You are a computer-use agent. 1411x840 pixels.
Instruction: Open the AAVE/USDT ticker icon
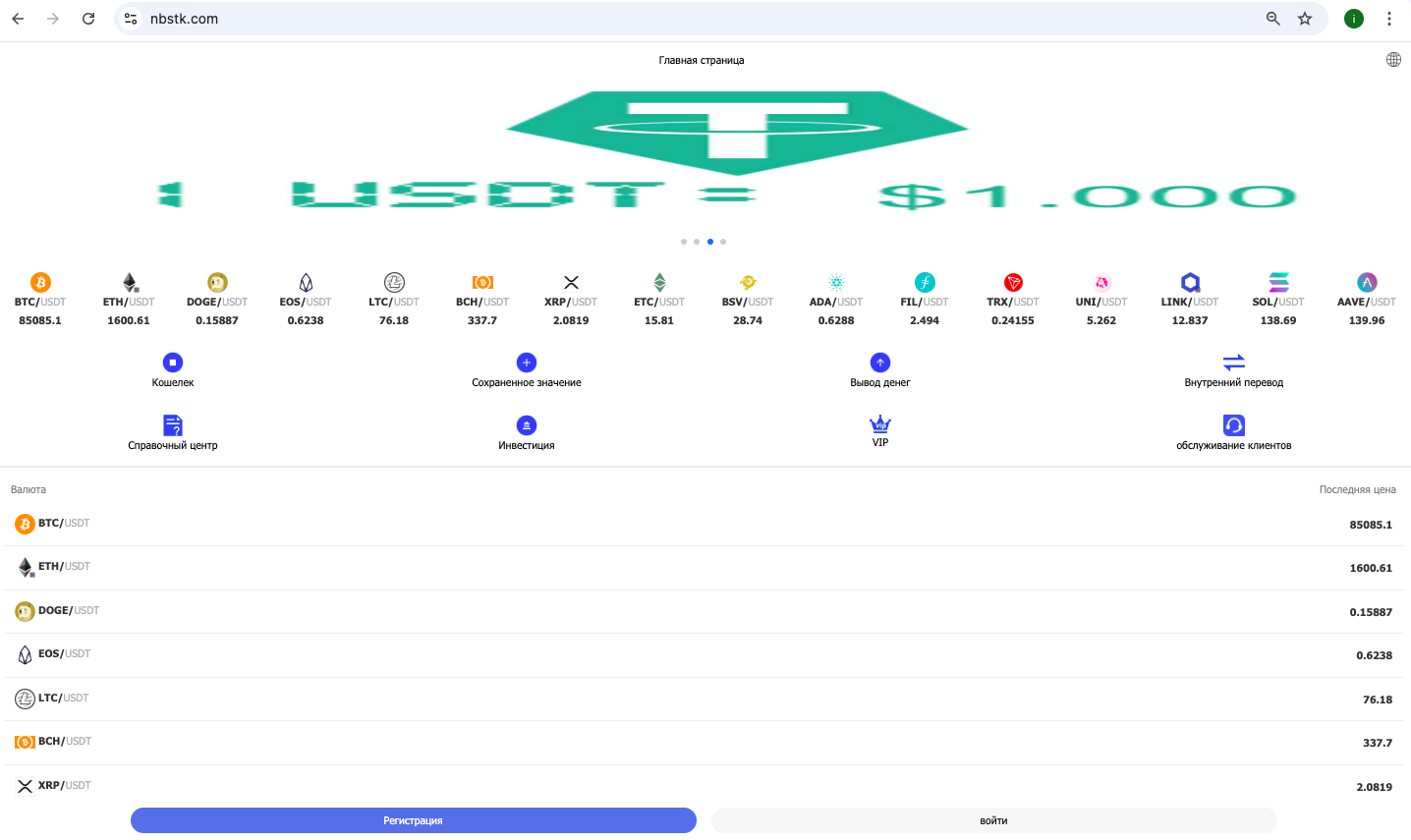pos(1367,283)
